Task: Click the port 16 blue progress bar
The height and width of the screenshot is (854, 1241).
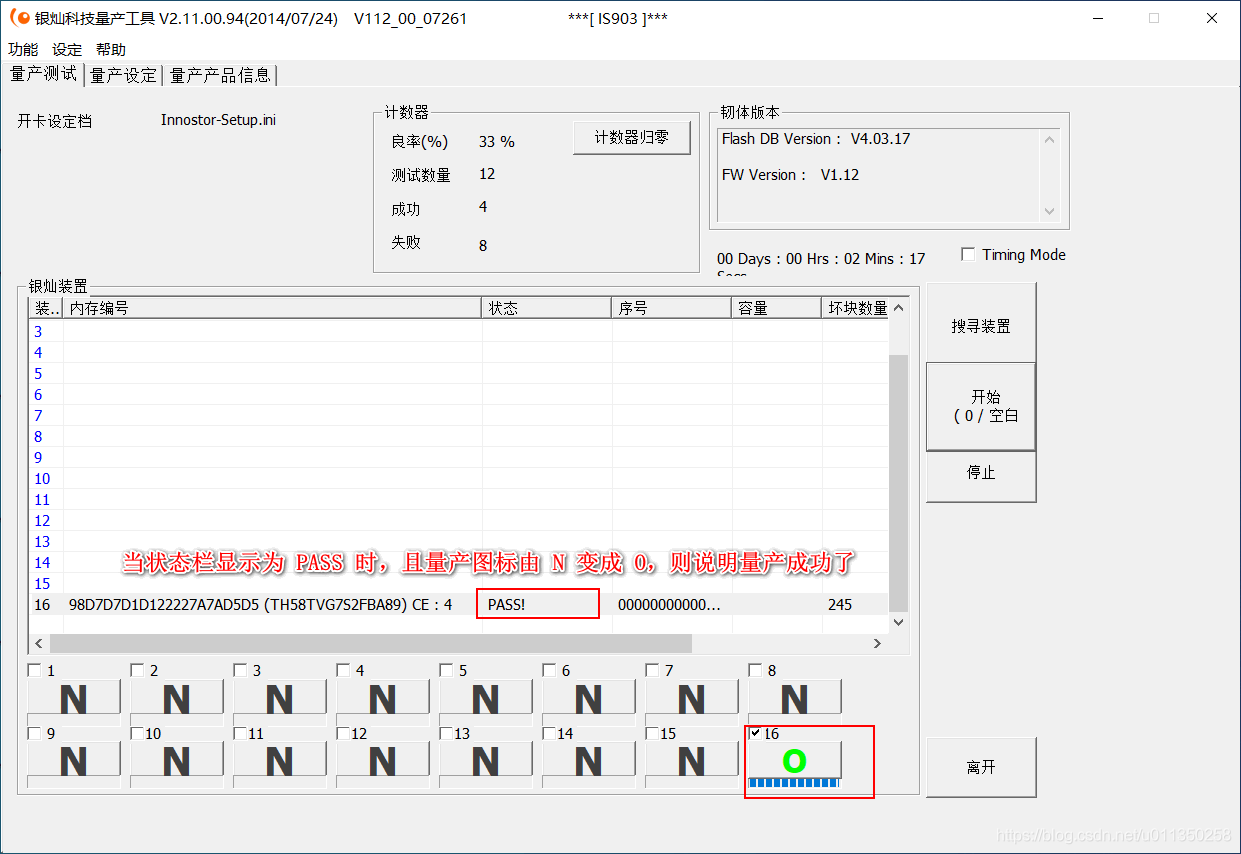Action: (794, 783)
